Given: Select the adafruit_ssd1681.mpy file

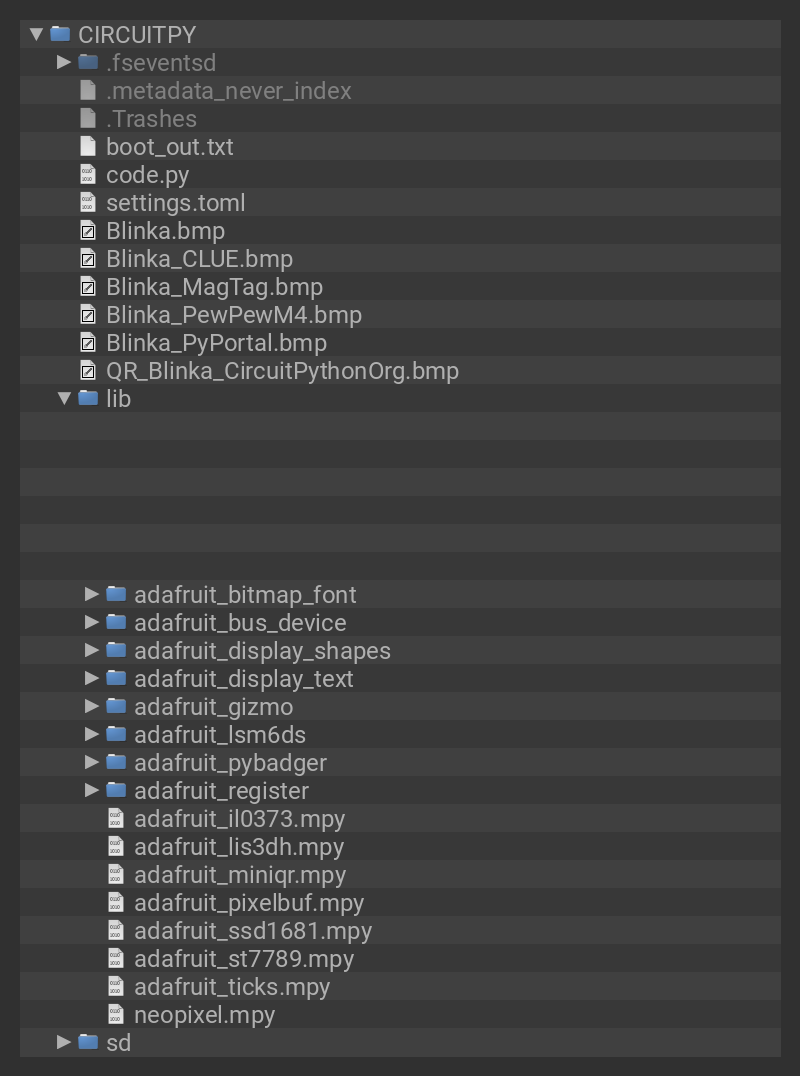Looking at the screenshot, I should (x=253, y=931).
